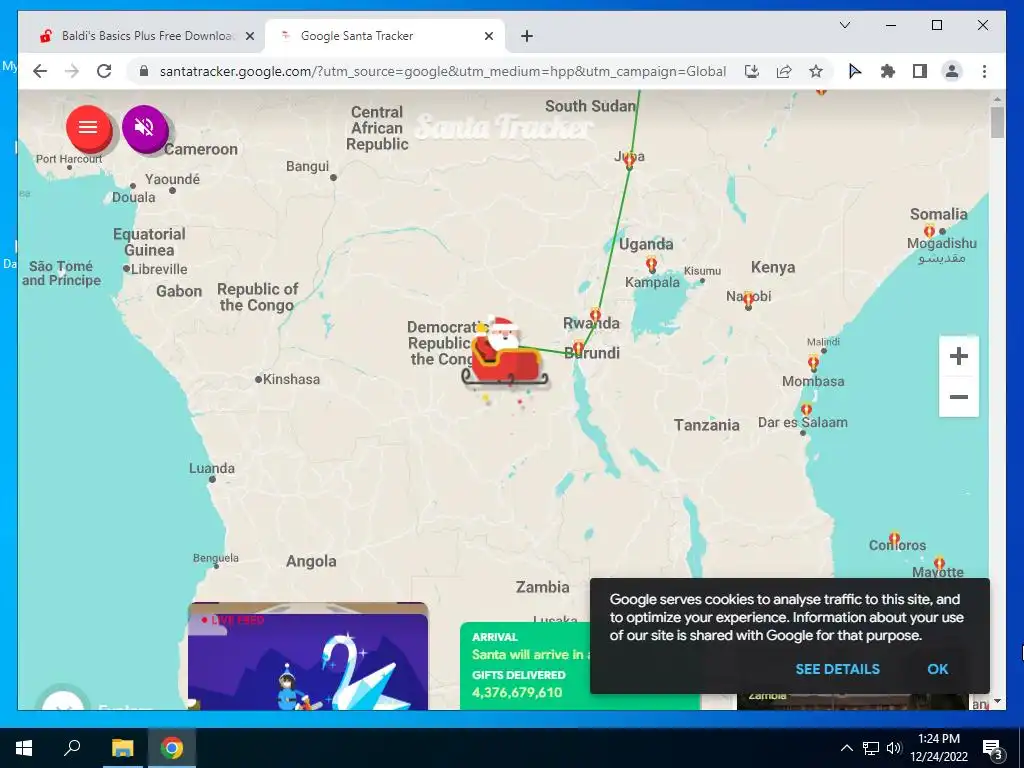Viewport: 1024px width, 768px height.
Task: Click Santa's sleigh on the map
Action: (x=504, y=356)
